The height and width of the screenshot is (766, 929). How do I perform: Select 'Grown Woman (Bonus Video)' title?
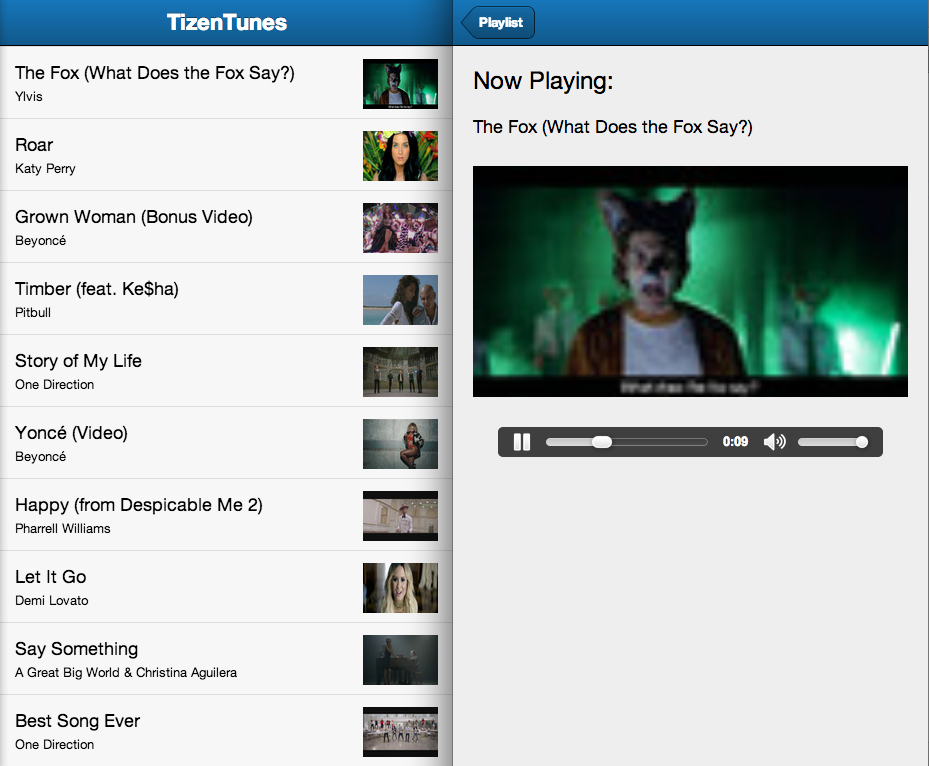(x=134, y=217)
